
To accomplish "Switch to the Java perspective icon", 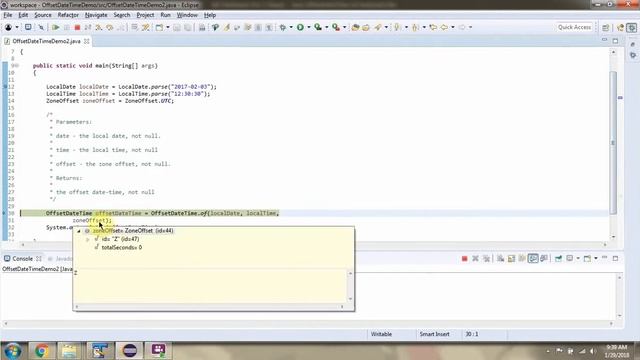I will tap(620, 27).
